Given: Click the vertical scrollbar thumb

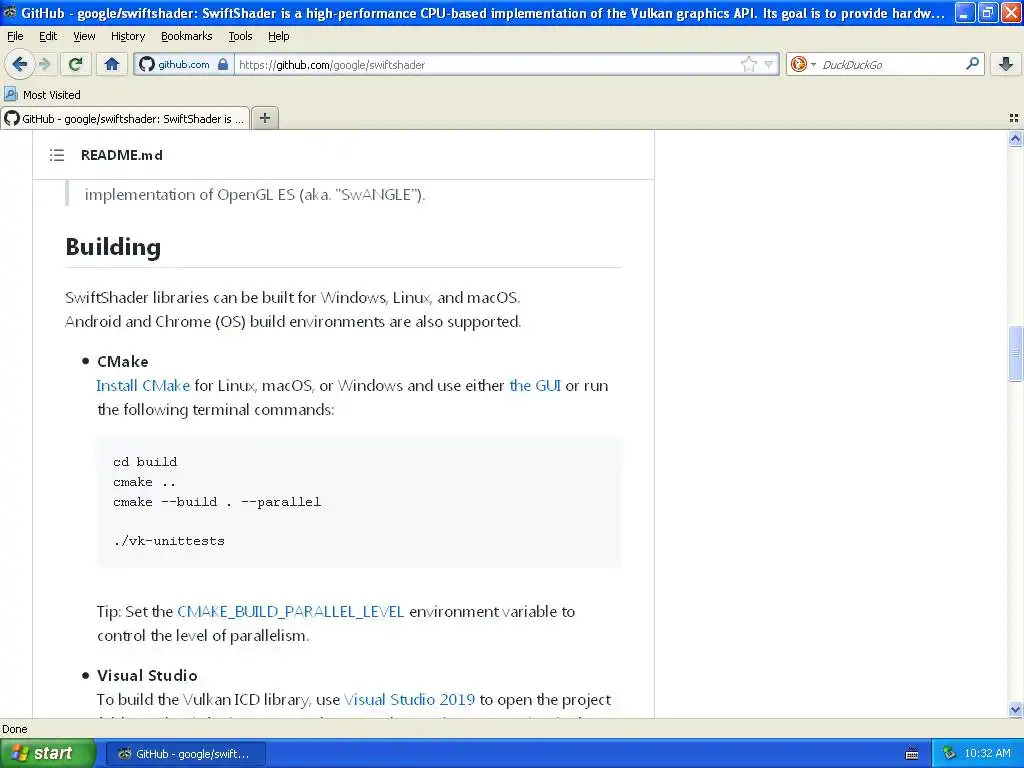Looking at the screenshot, I should 1015,353.
